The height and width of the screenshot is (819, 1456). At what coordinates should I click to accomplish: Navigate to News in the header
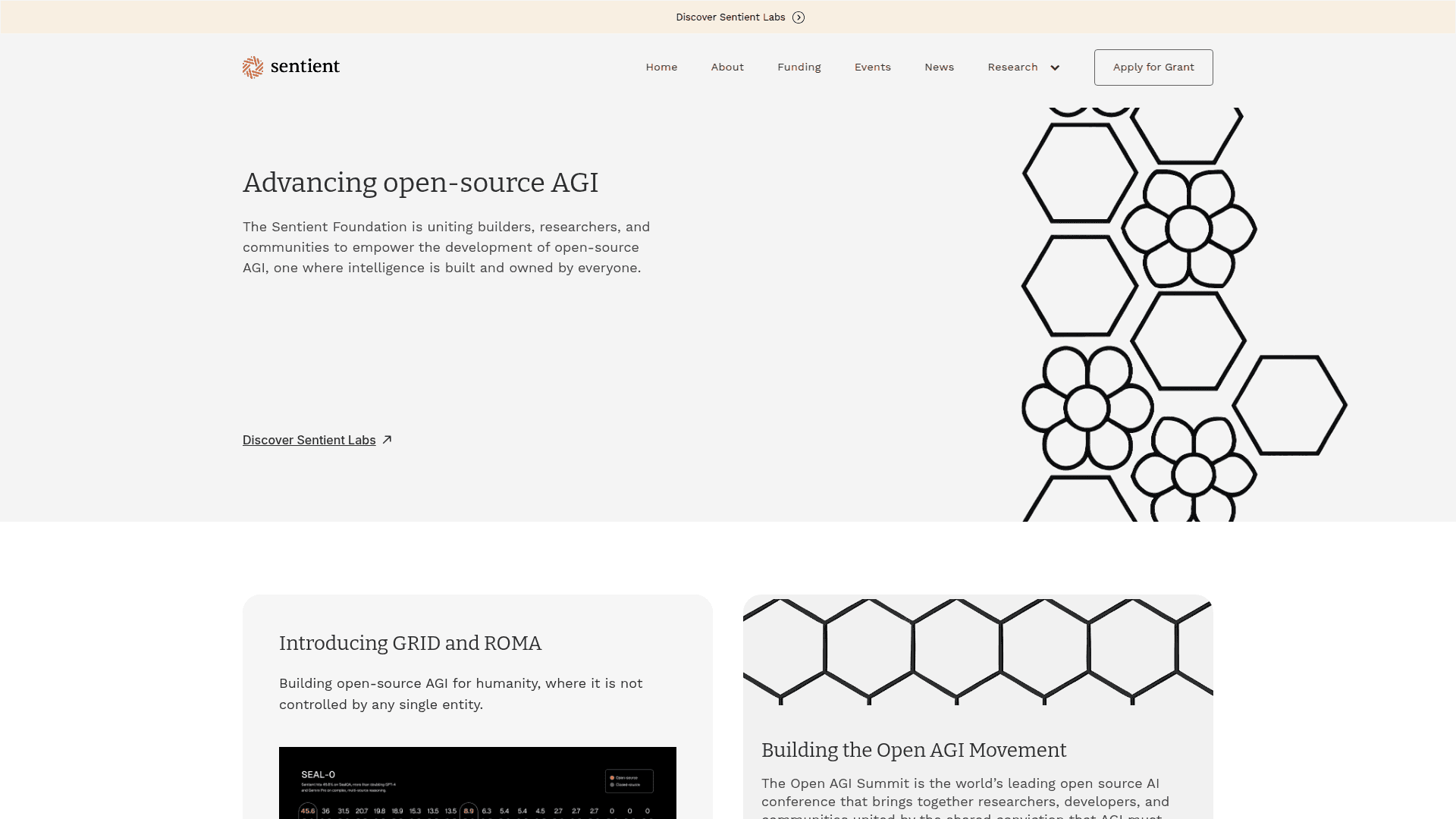(x=939, y=67)
